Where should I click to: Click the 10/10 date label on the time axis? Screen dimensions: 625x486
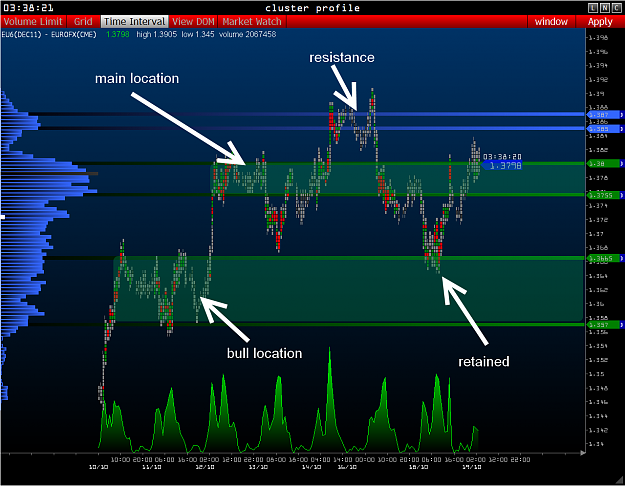(98, 466)
